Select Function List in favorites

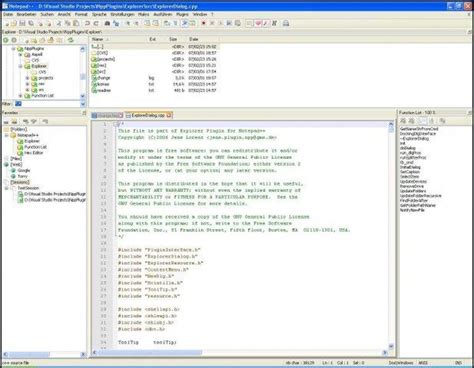(35, 147)
